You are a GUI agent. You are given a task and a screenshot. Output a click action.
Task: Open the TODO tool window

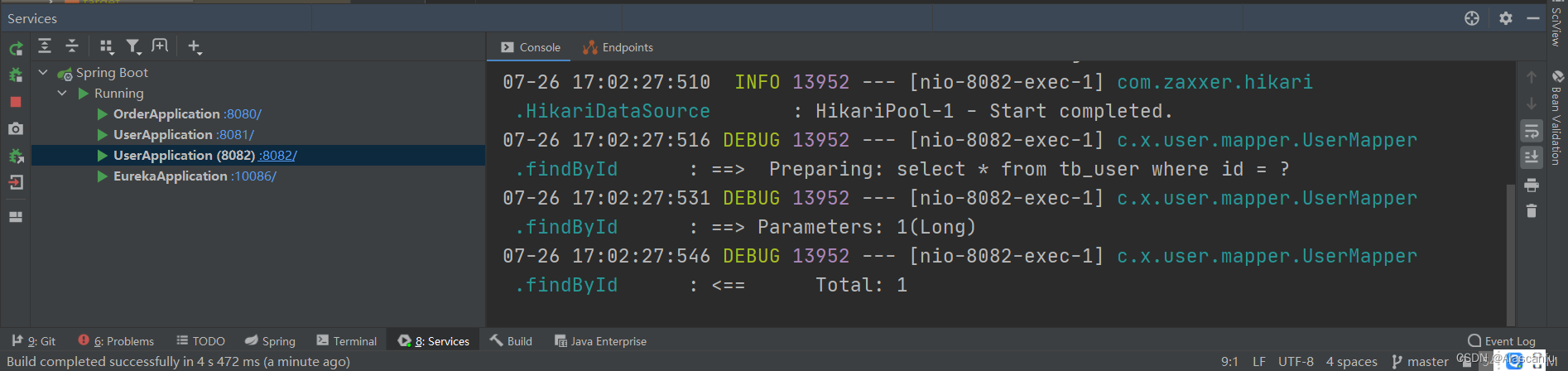[201, 341]
